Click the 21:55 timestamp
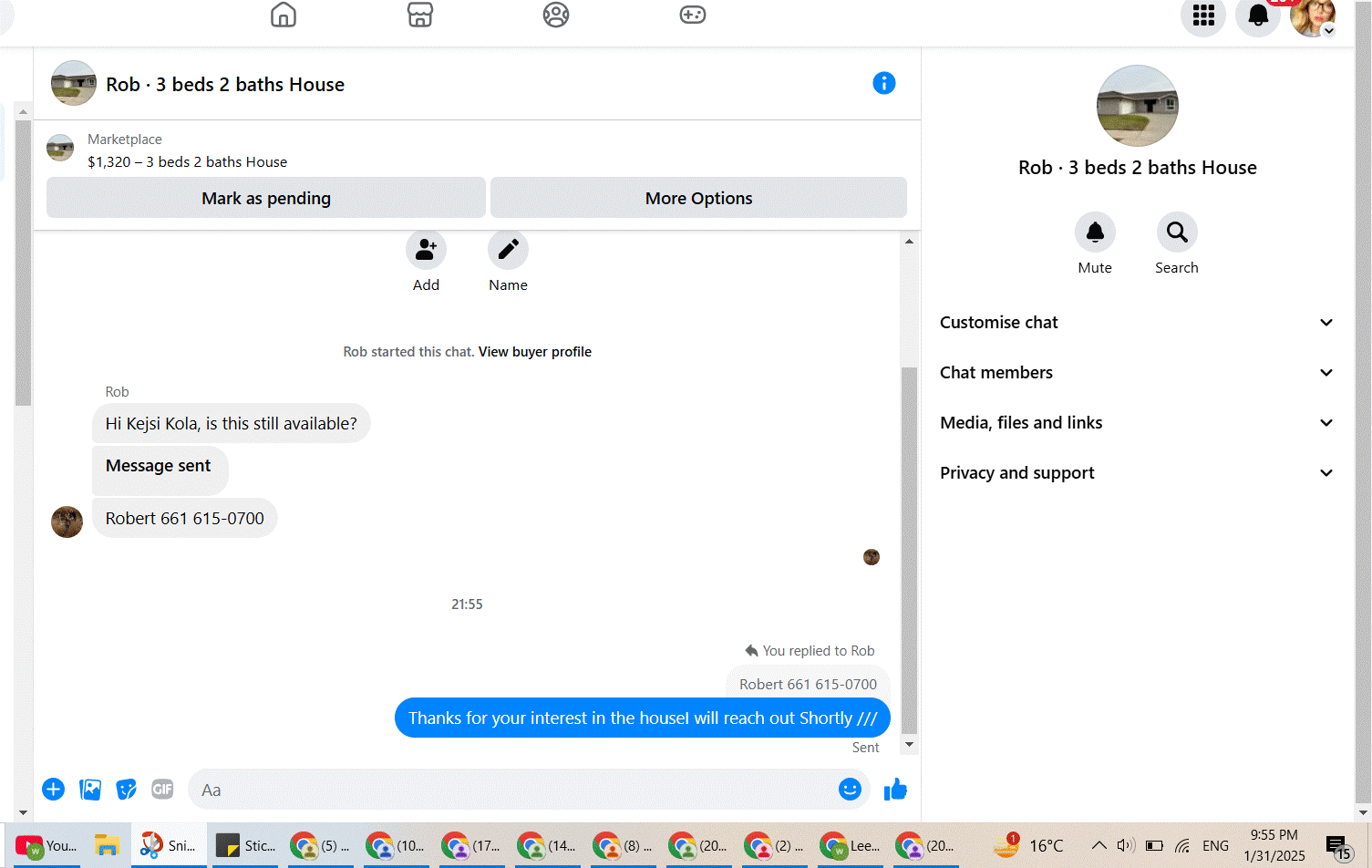1372x868 pixels. [x=467, y=604]
